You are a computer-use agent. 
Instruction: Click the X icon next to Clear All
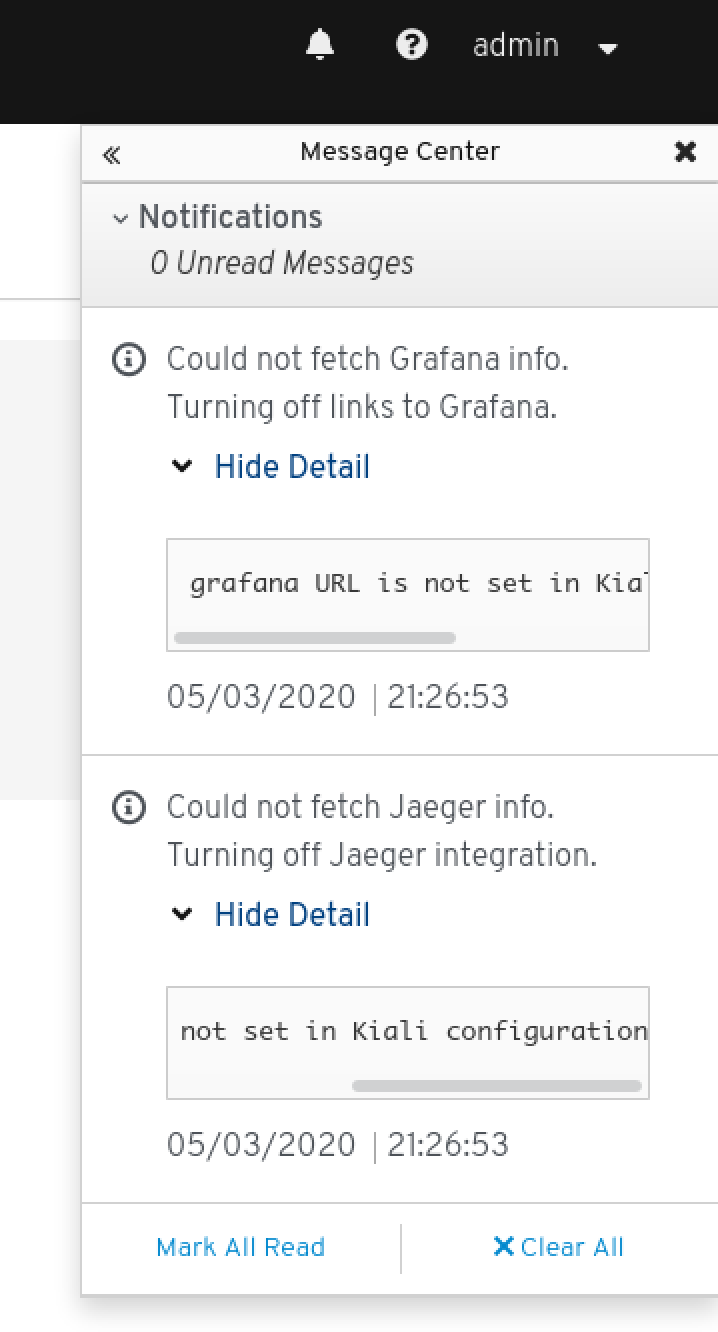[505, 1246]
